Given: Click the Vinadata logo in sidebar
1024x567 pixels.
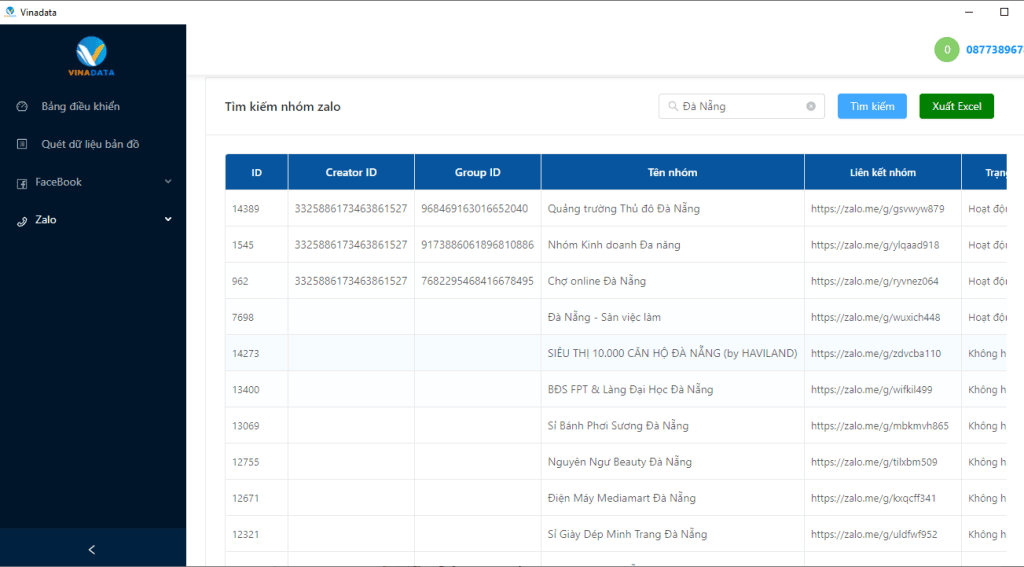Looking at the screenshot, I should [x=92, y=54].
